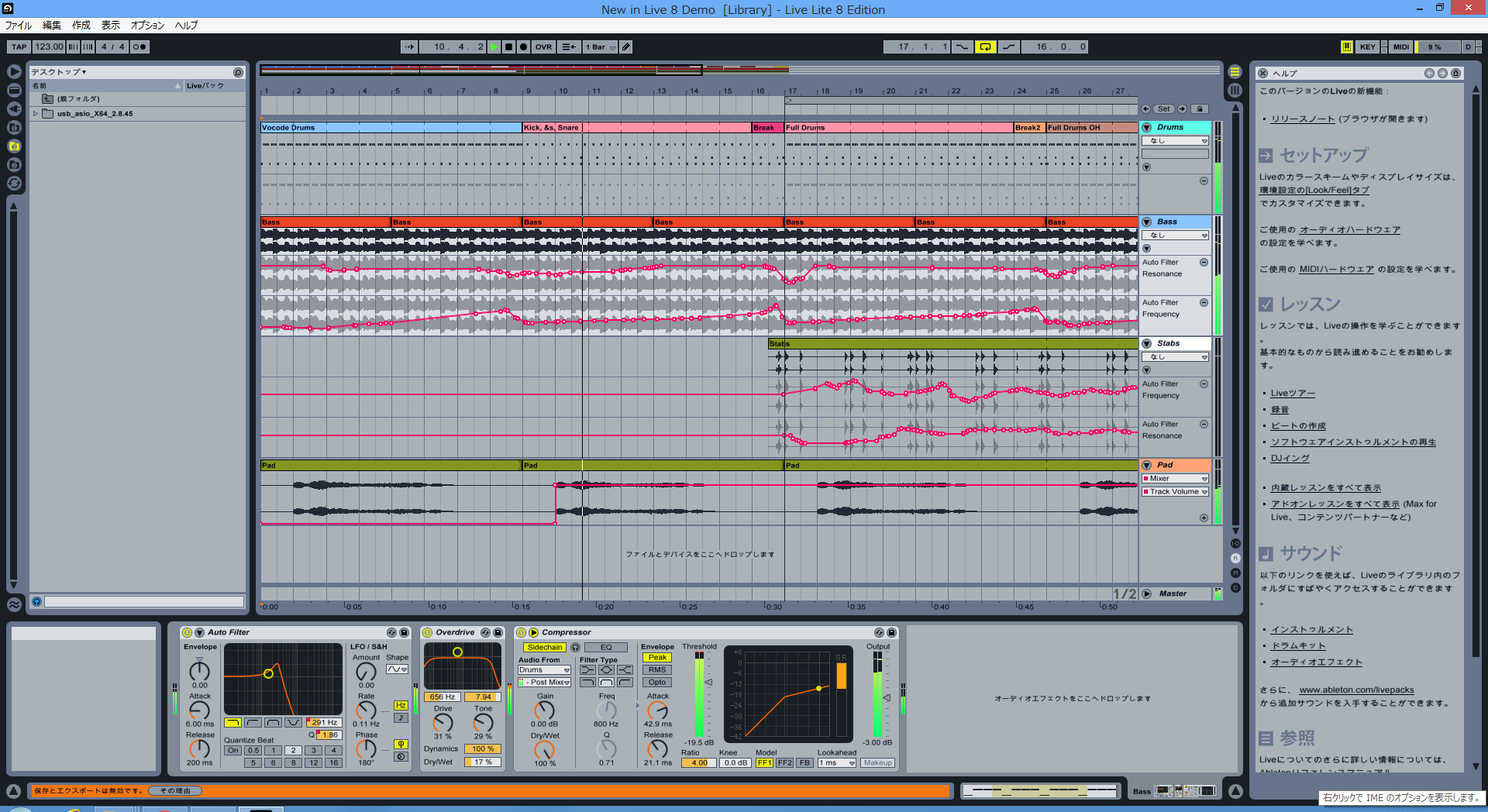1488x812 pixels.
Task: Toggle the KEY map mode switch
Action: point(1368,47)
